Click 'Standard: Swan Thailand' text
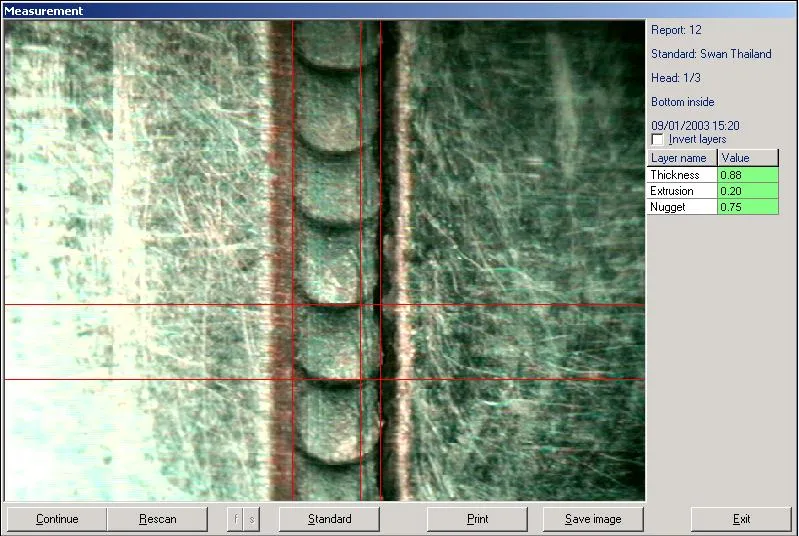Screen dimensions: 799x536 point(711,54)
